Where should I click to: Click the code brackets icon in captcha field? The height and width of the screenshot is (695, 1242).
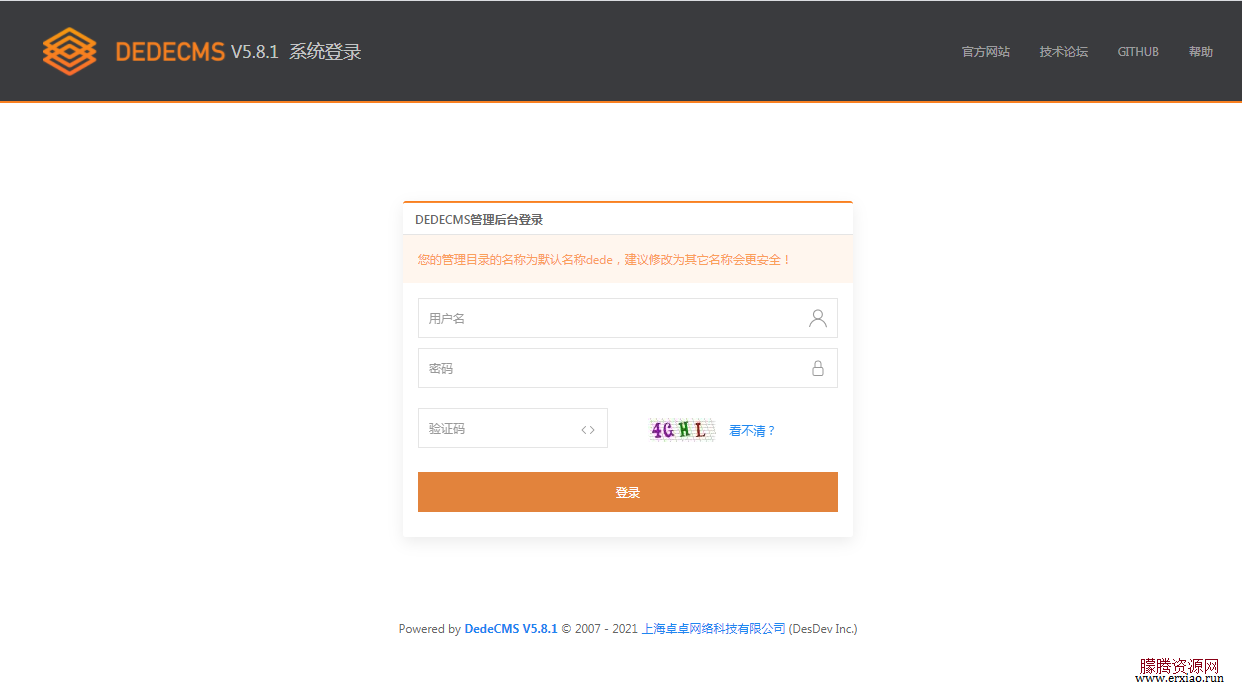click(x=588, y=430)
